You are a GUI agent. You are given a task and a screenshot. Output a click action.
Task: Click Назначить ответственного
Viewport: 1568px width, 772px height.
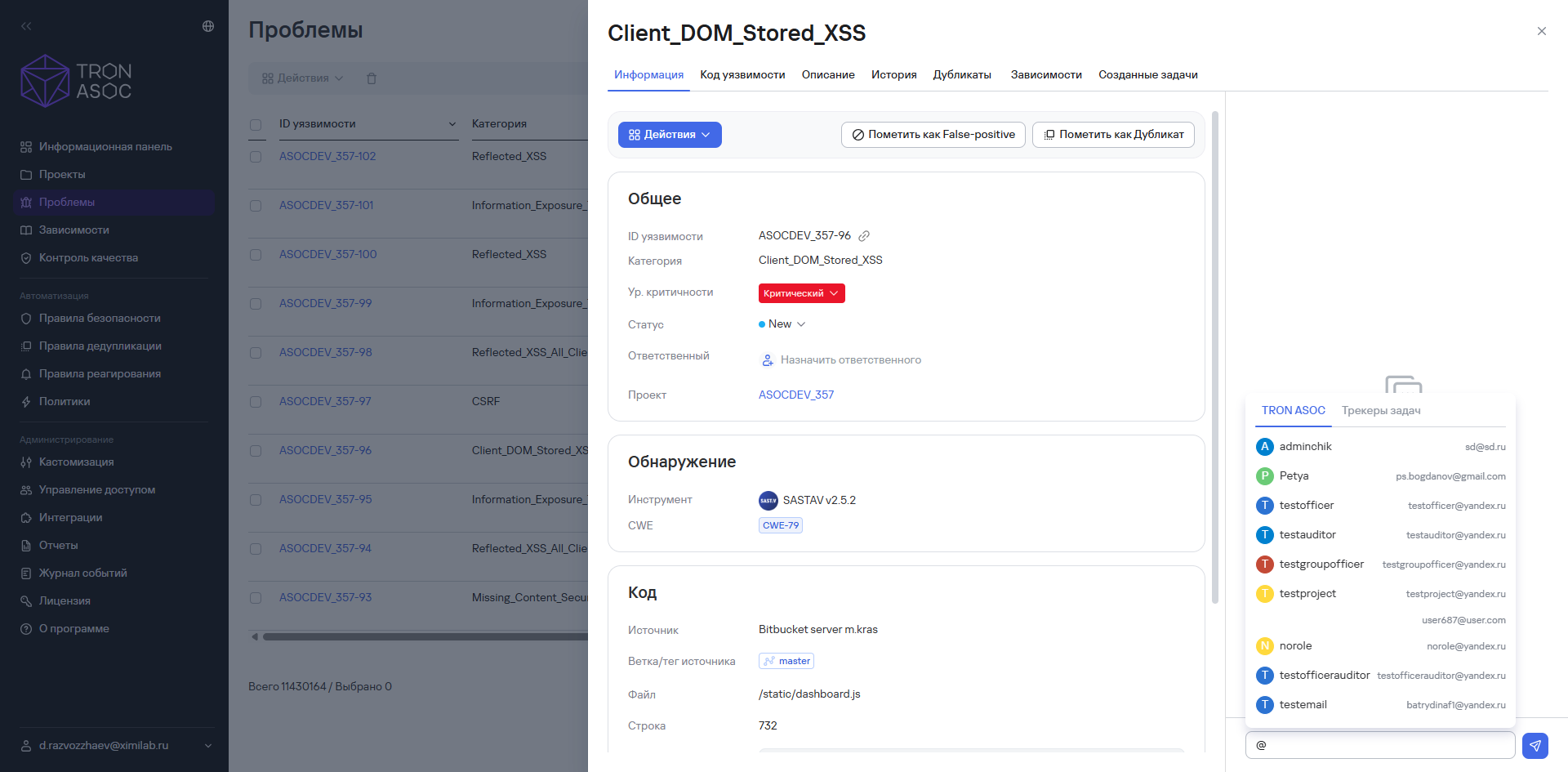(842, 360)
